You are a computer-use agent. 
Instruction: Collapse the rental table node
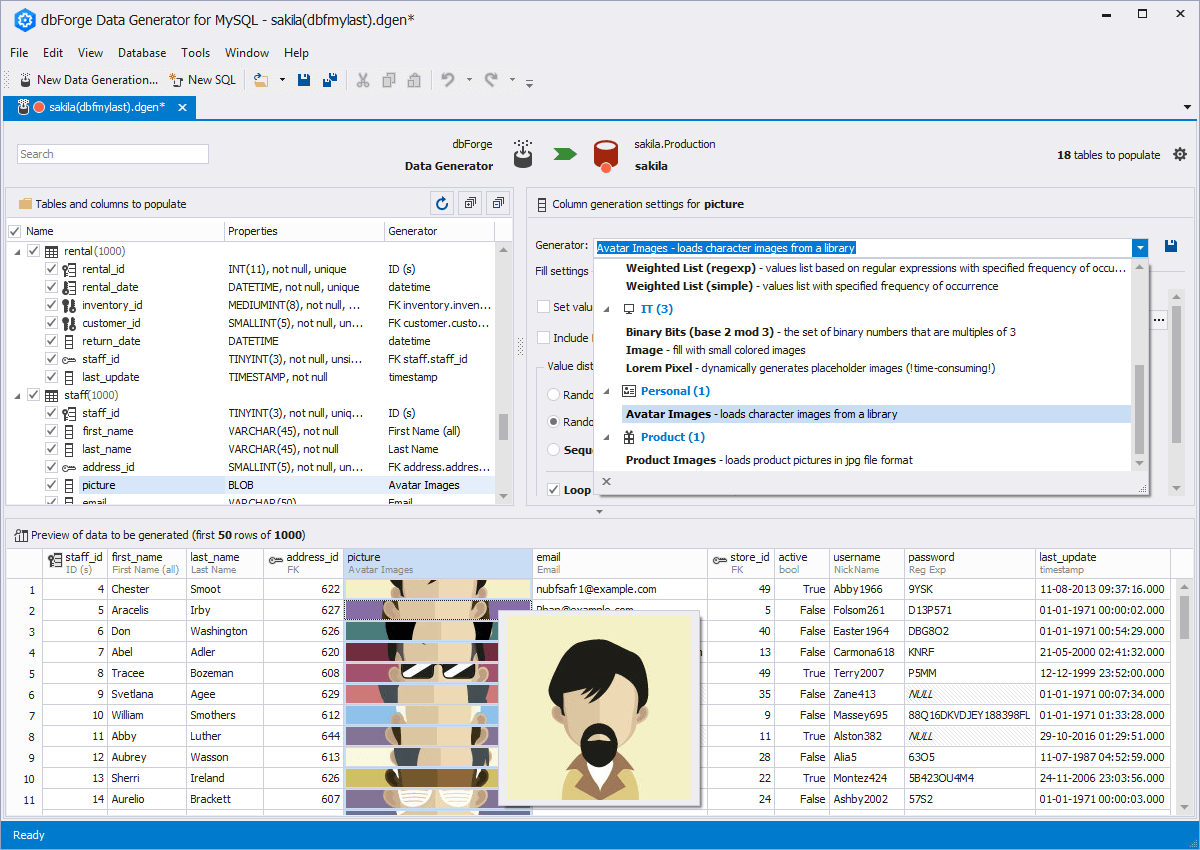[x=20, y=250]
